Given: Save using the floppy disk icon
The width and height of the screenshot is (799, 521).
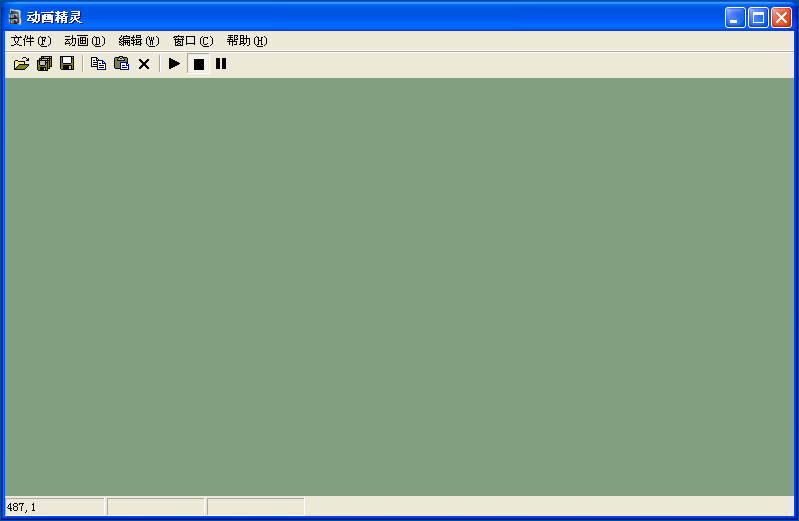Looking at the screenshot, I should [x=67, y=64].
